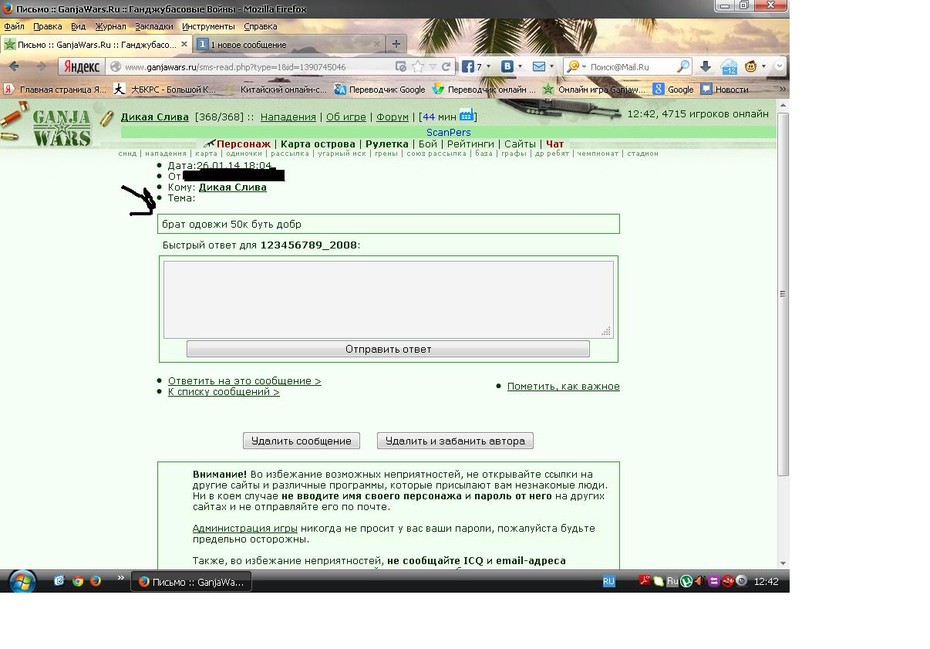The width and height of the screenshot is (930, 649).
Task: Click the Удалить сообщение button
Action: coord(301,441)
